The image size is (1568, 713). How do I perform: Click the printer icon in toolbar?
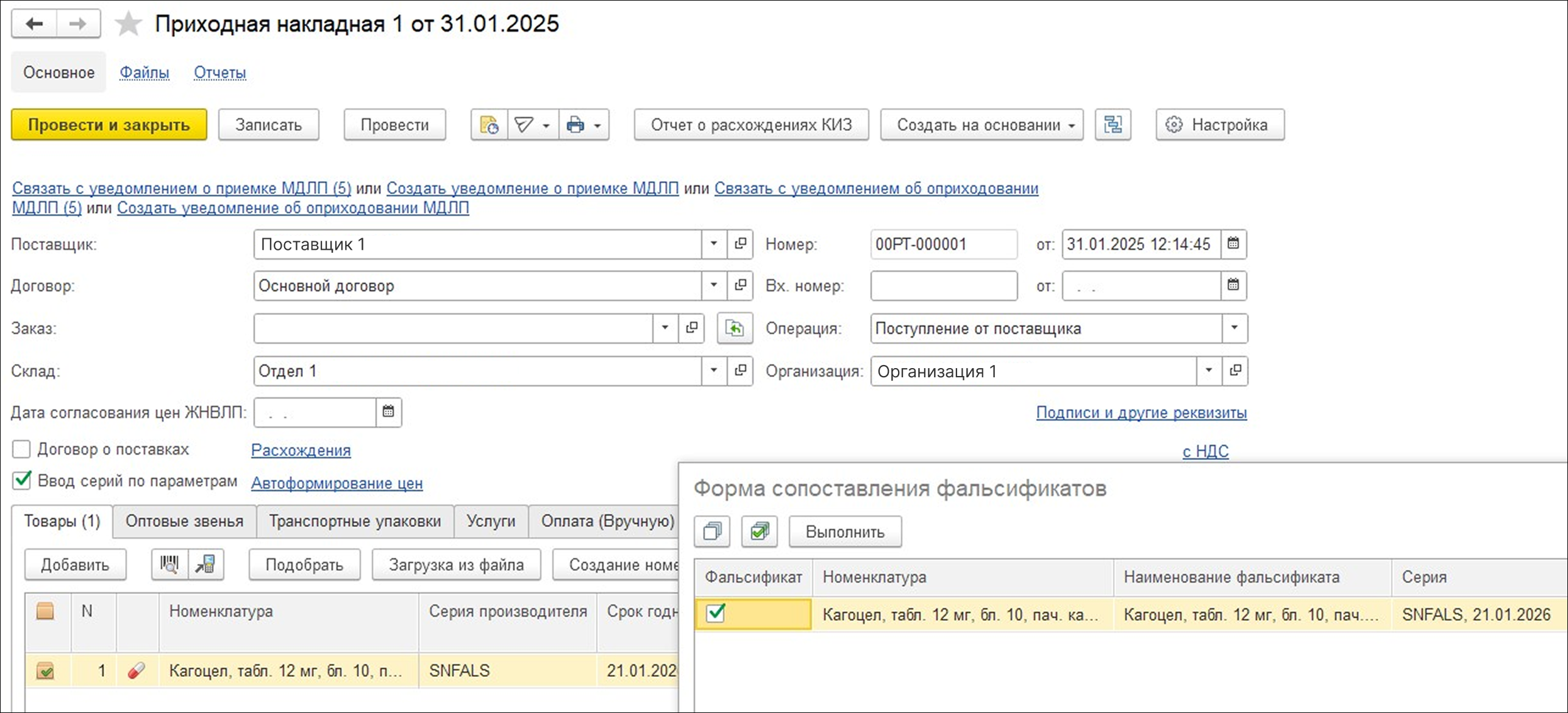pyautogui.click(x=575, y=125)
